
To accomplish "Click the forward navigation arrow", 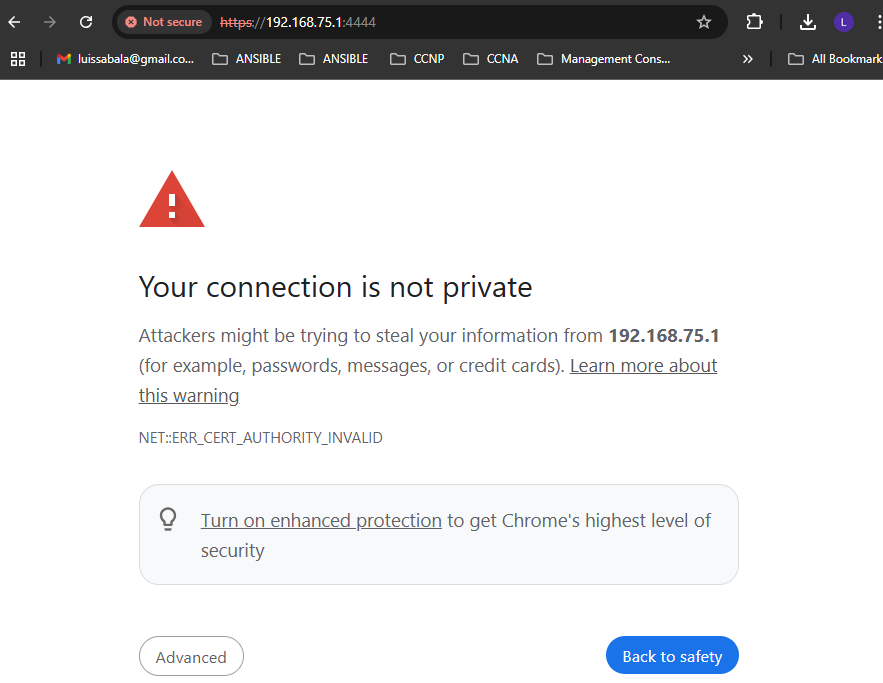I will pyautogui.click(x=50, y=22).
